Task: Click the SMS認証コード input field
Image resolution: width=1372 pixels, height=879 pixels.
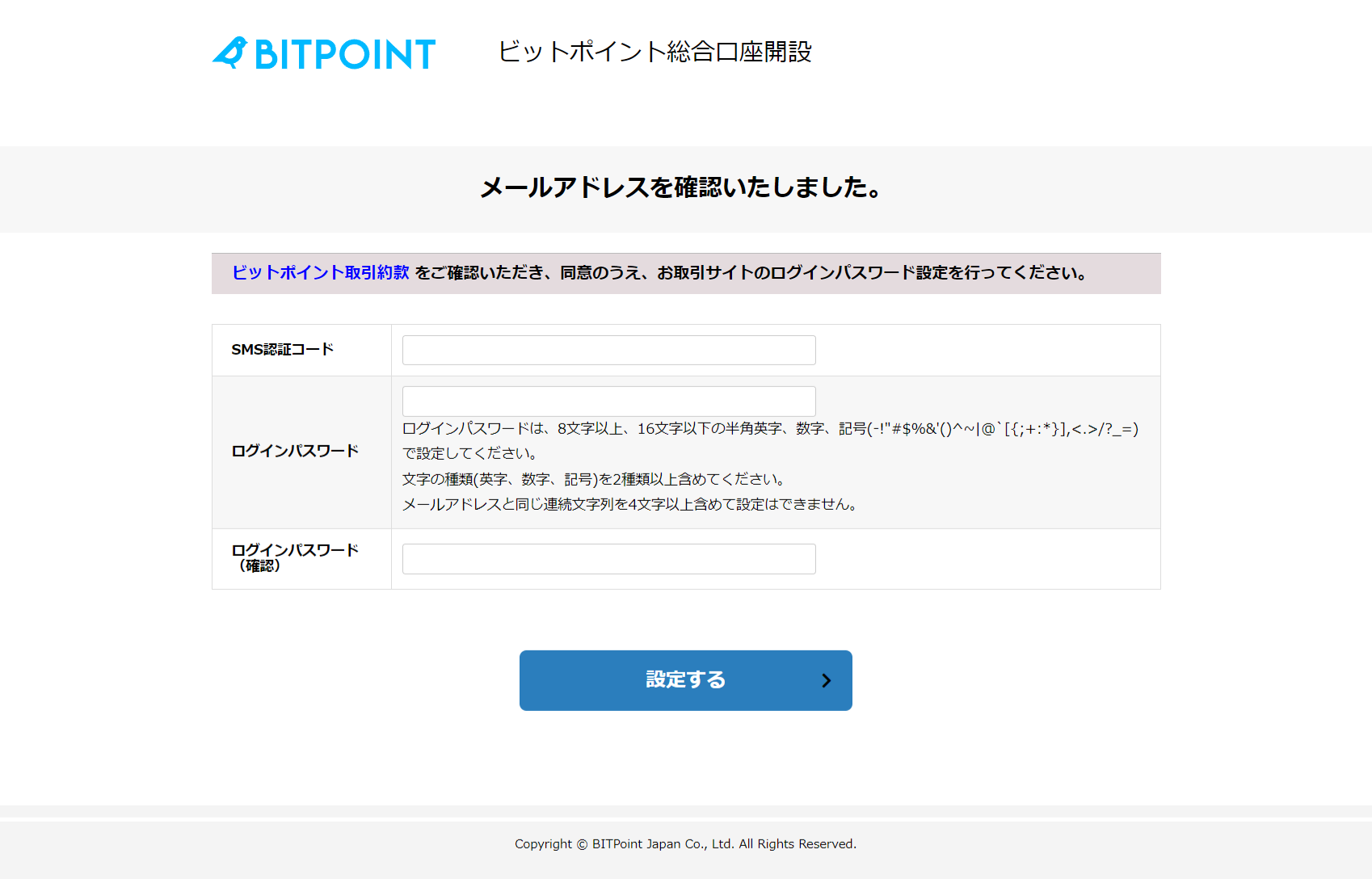Action: coord(608,350)
